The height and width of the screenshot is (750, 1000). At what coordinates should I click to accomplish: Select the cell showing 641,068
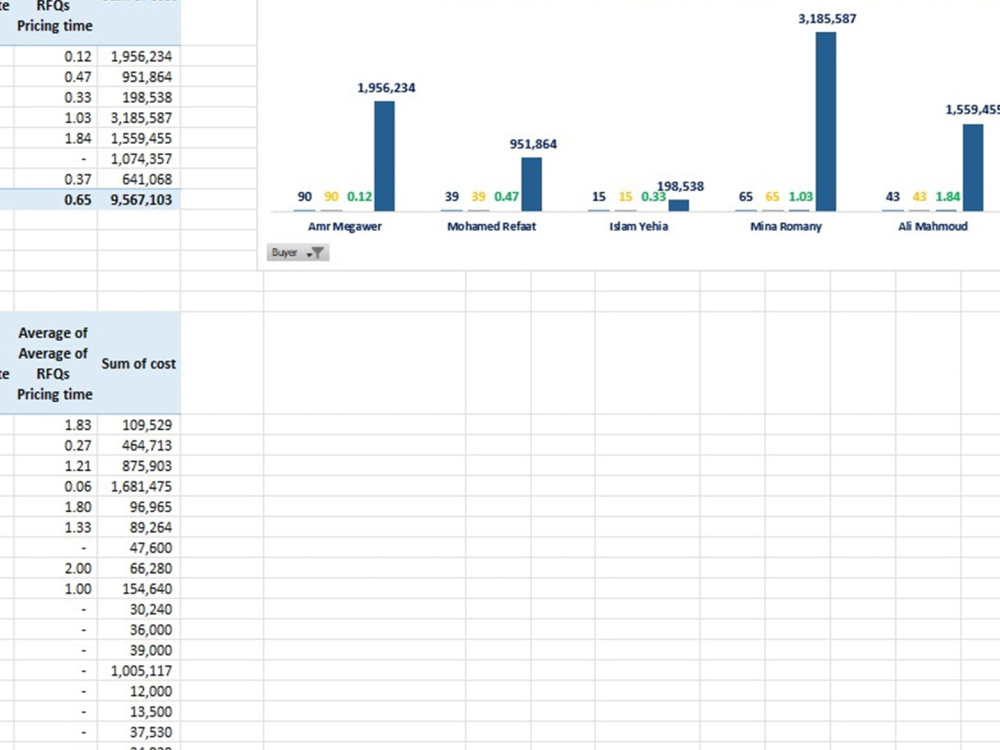pos(139,179)
